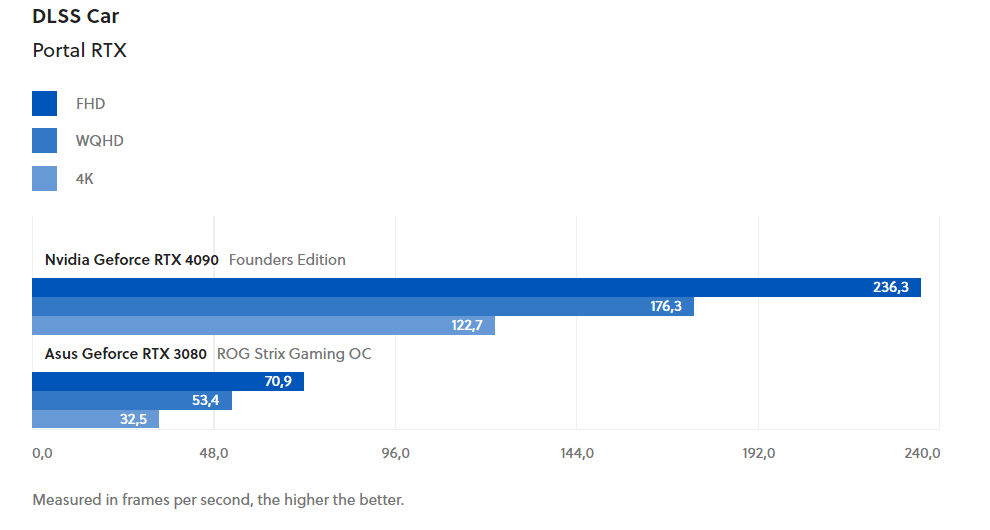Viewport: 990px width, 530px height.
Task: Select the RTX 4090 FHD bar 236,3
Action: [x=476, y=287]
